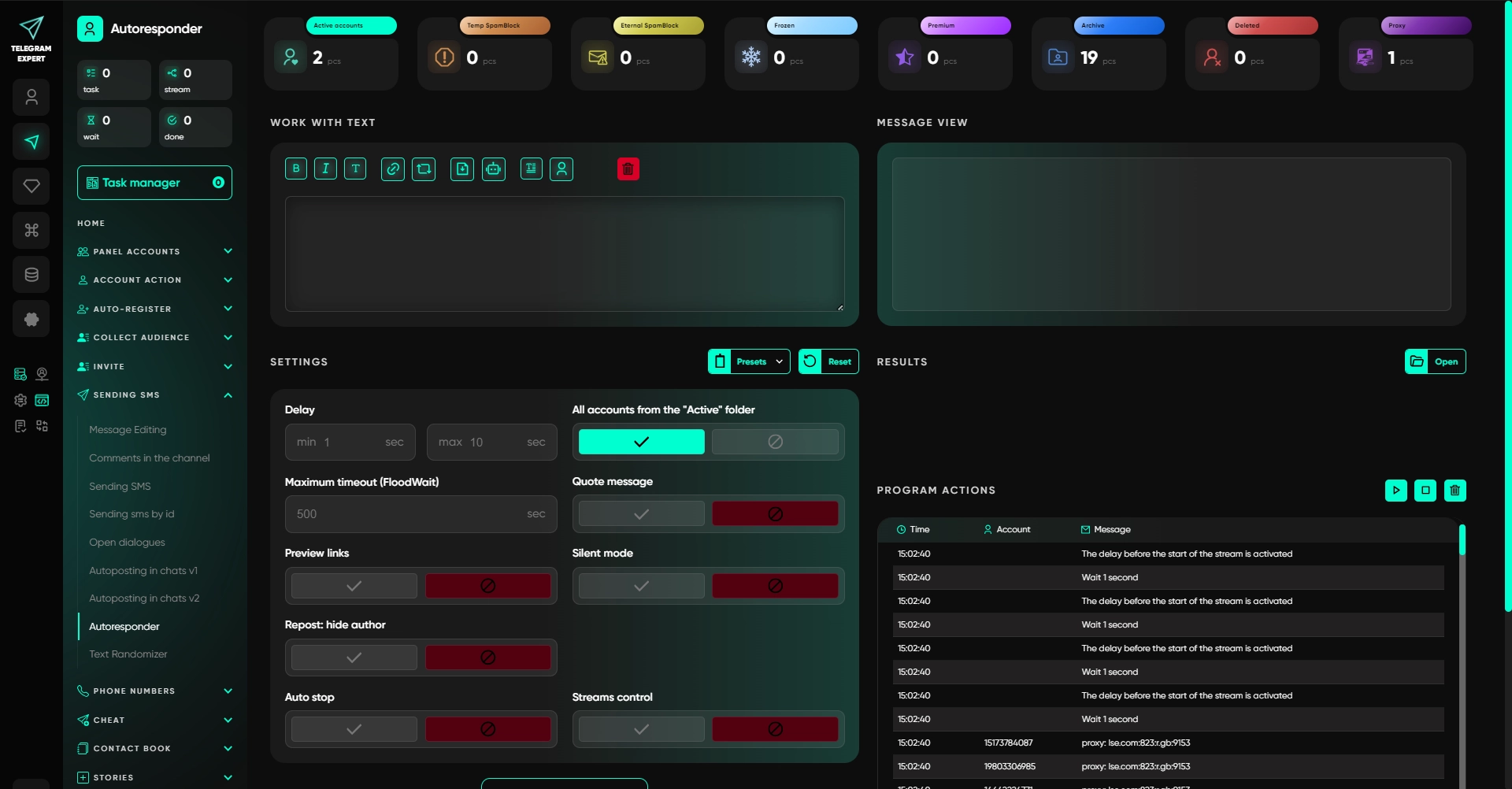Enable Silent mode with the checkmark toggle
The width and height of the screenshot is (1512, 789).
tap(642, 586)
